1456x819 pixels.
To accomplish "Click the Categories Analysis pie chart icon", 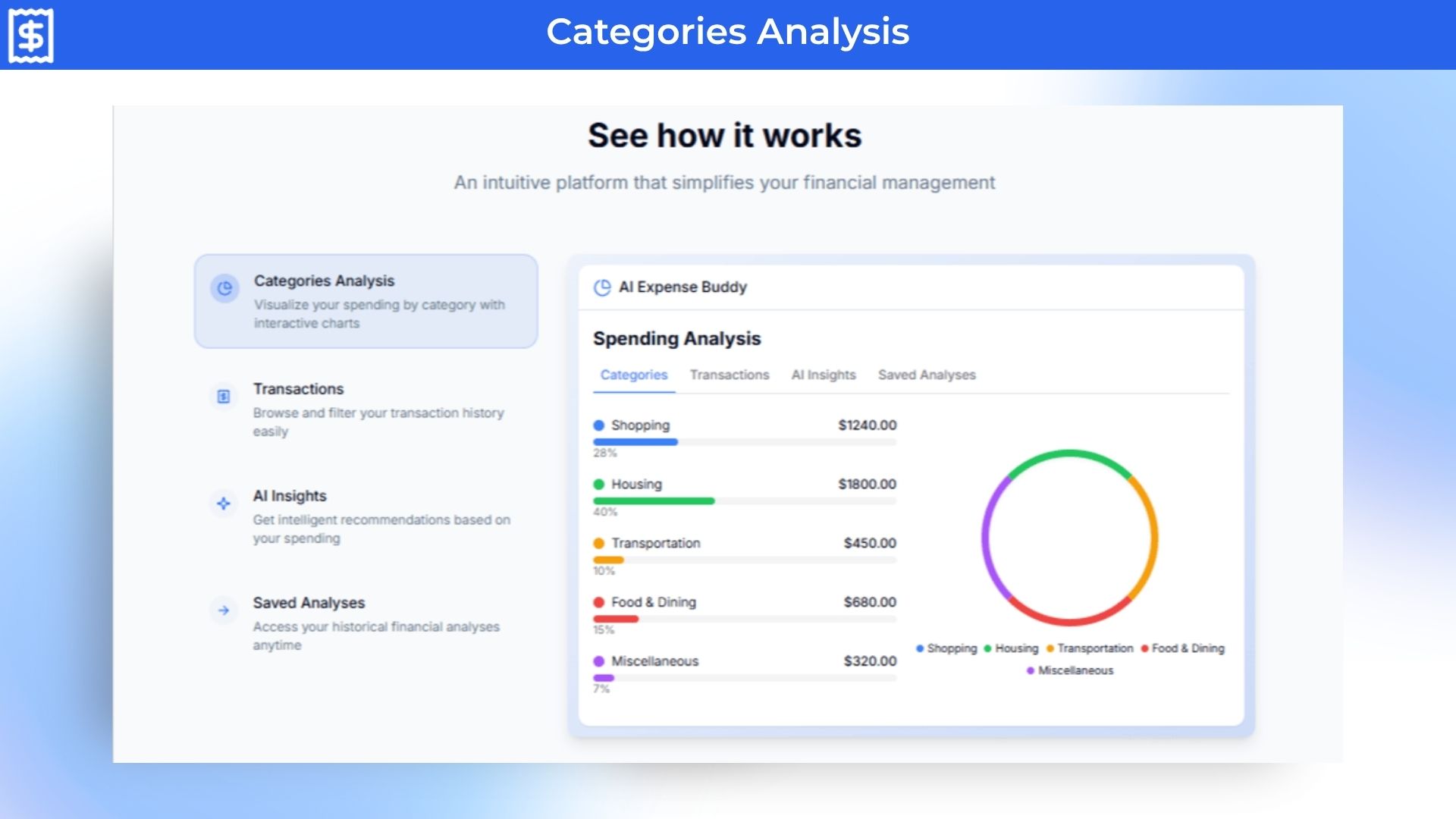I will click(x=224, y=288).
